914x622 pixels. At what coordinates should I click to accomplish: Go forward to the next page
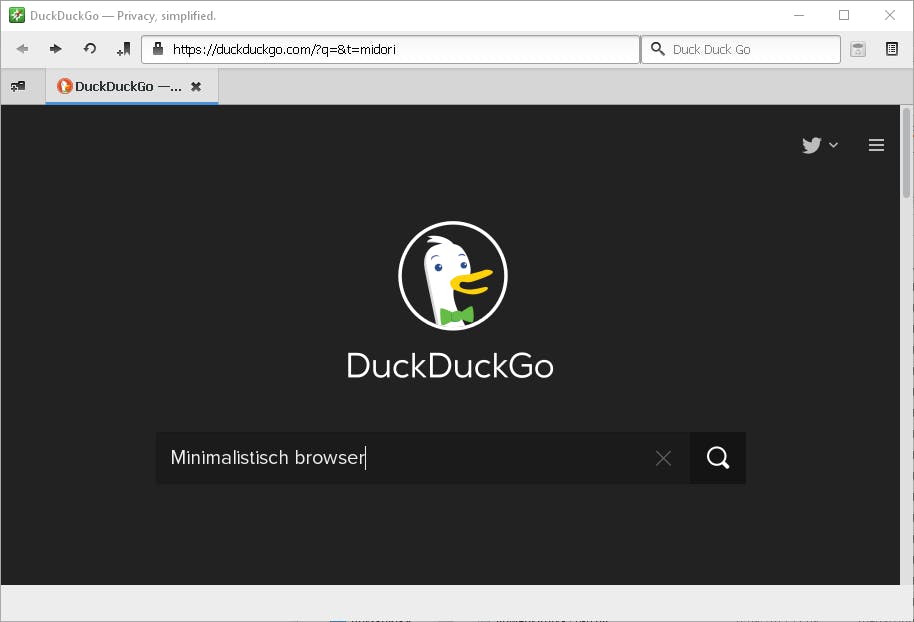55,49
